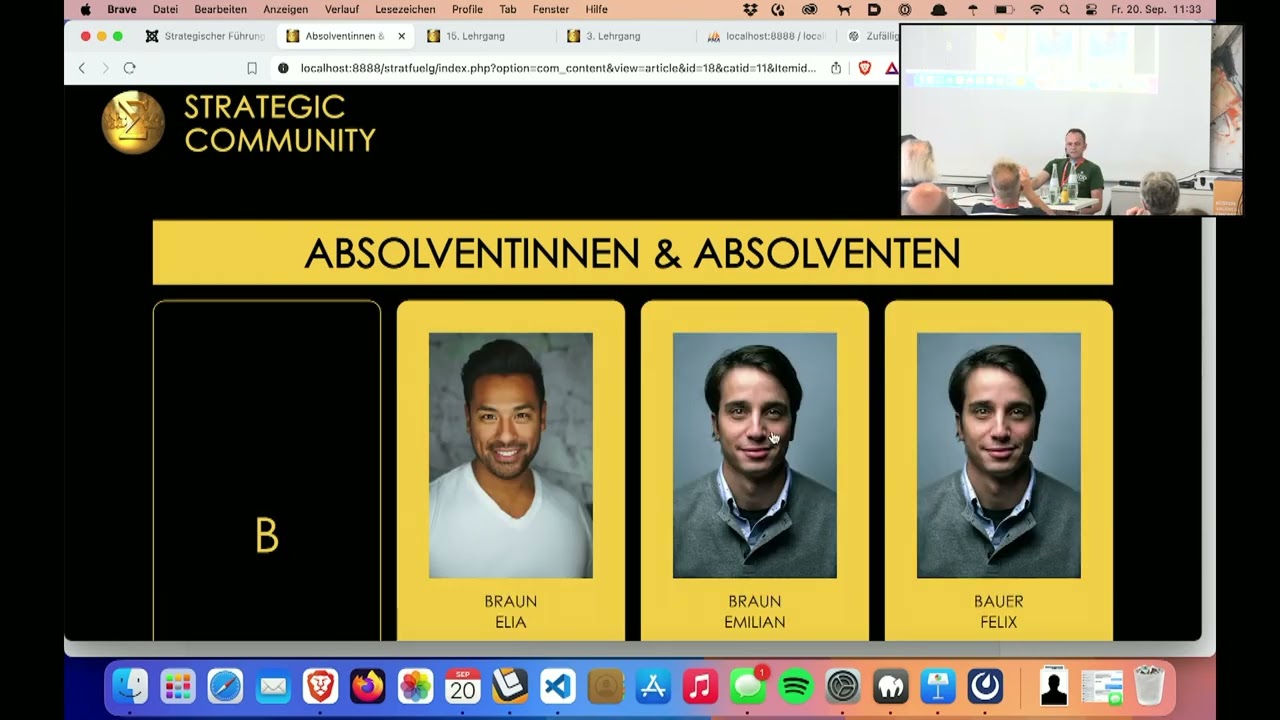Open the Trash in the Dock
This screenshot has height=720, width=1280.
(x=1150, y=687)
